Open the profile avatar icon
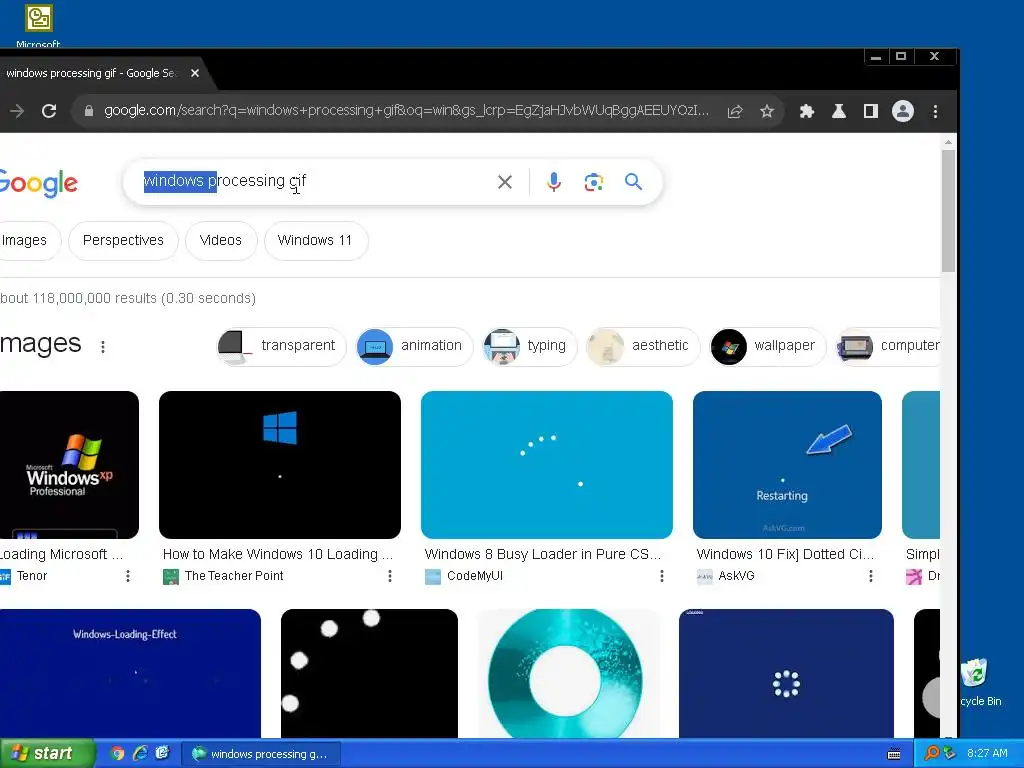The width and height of the screenshot is (1024, 768). [903, 111]
